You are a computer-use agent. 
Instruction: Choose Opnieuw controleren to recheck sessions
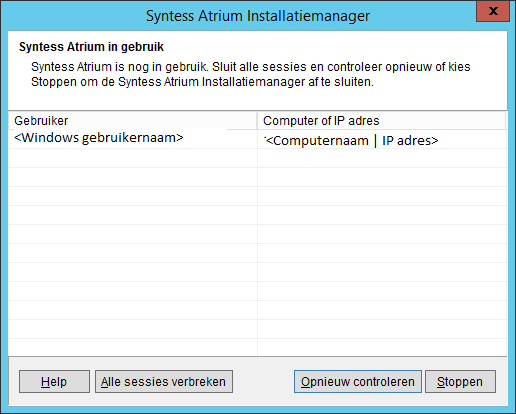pos(358,381)
